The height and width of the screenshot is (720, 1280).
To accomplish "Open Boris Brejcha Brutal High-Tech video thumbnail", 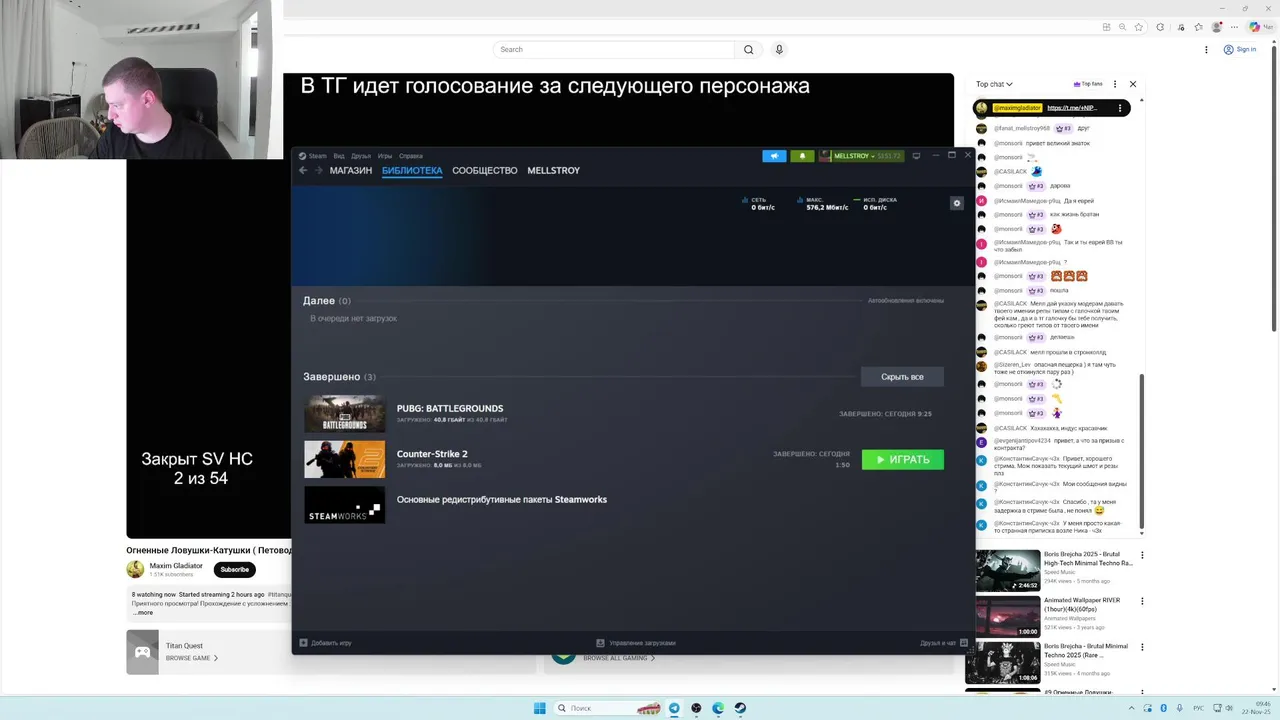I will (x=1008, y=570).
